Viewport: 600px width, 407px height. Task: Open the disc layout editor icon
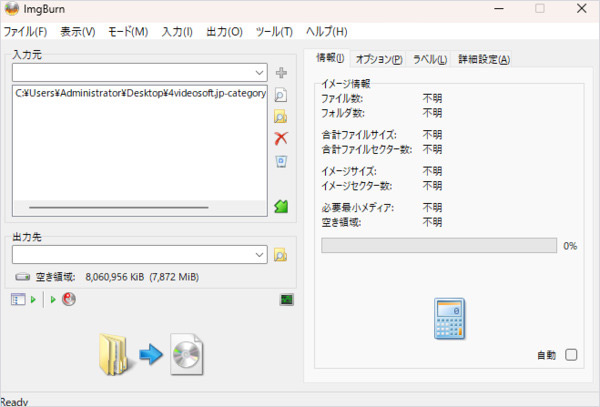pyautogui.click(x=18, y=300)
